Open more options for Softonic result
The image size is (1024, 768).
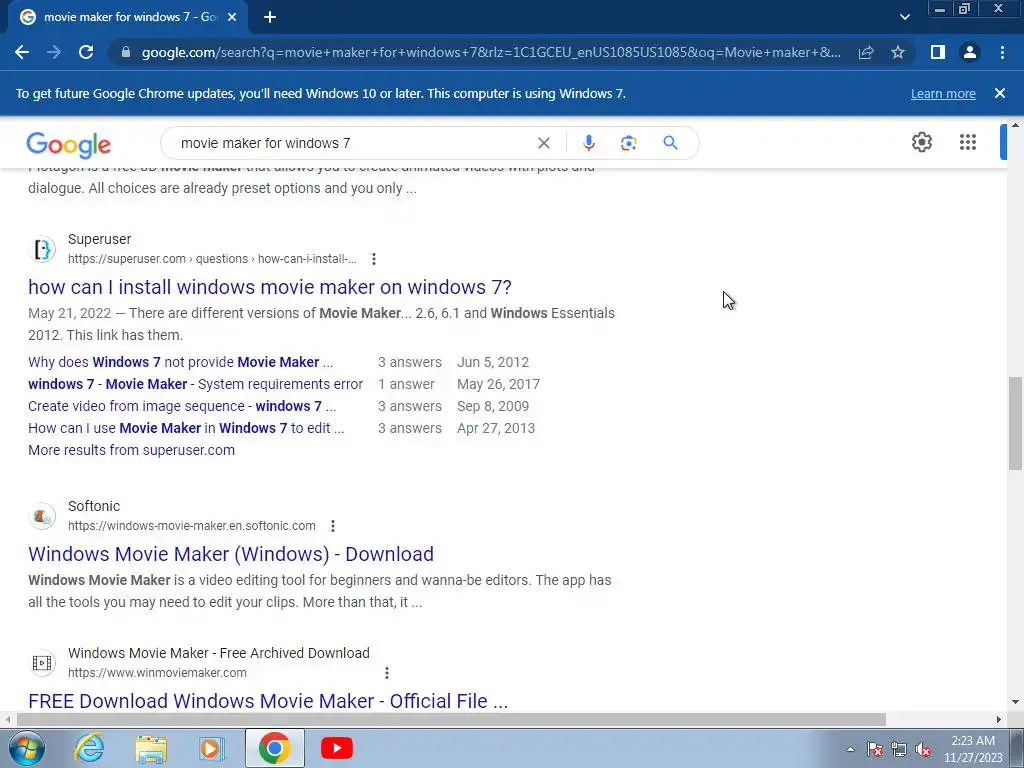pyautogui.click(x=332, y=526)
